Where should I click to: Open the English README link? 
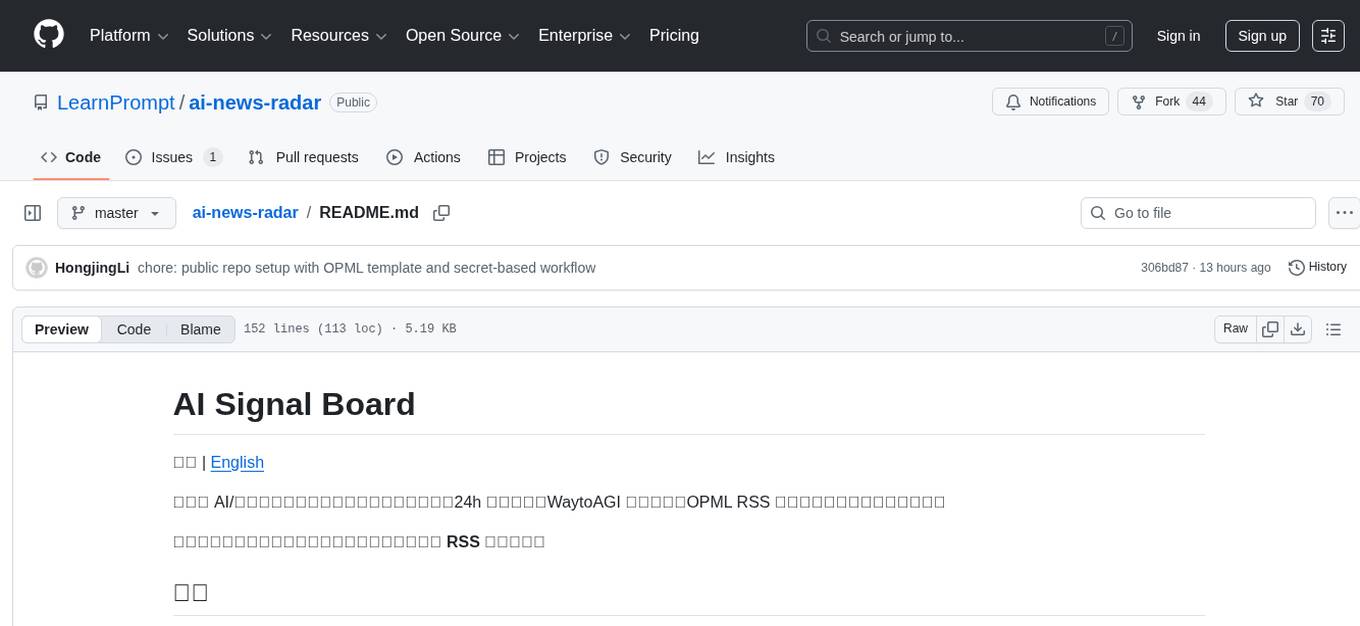click(x=237, y=462)
